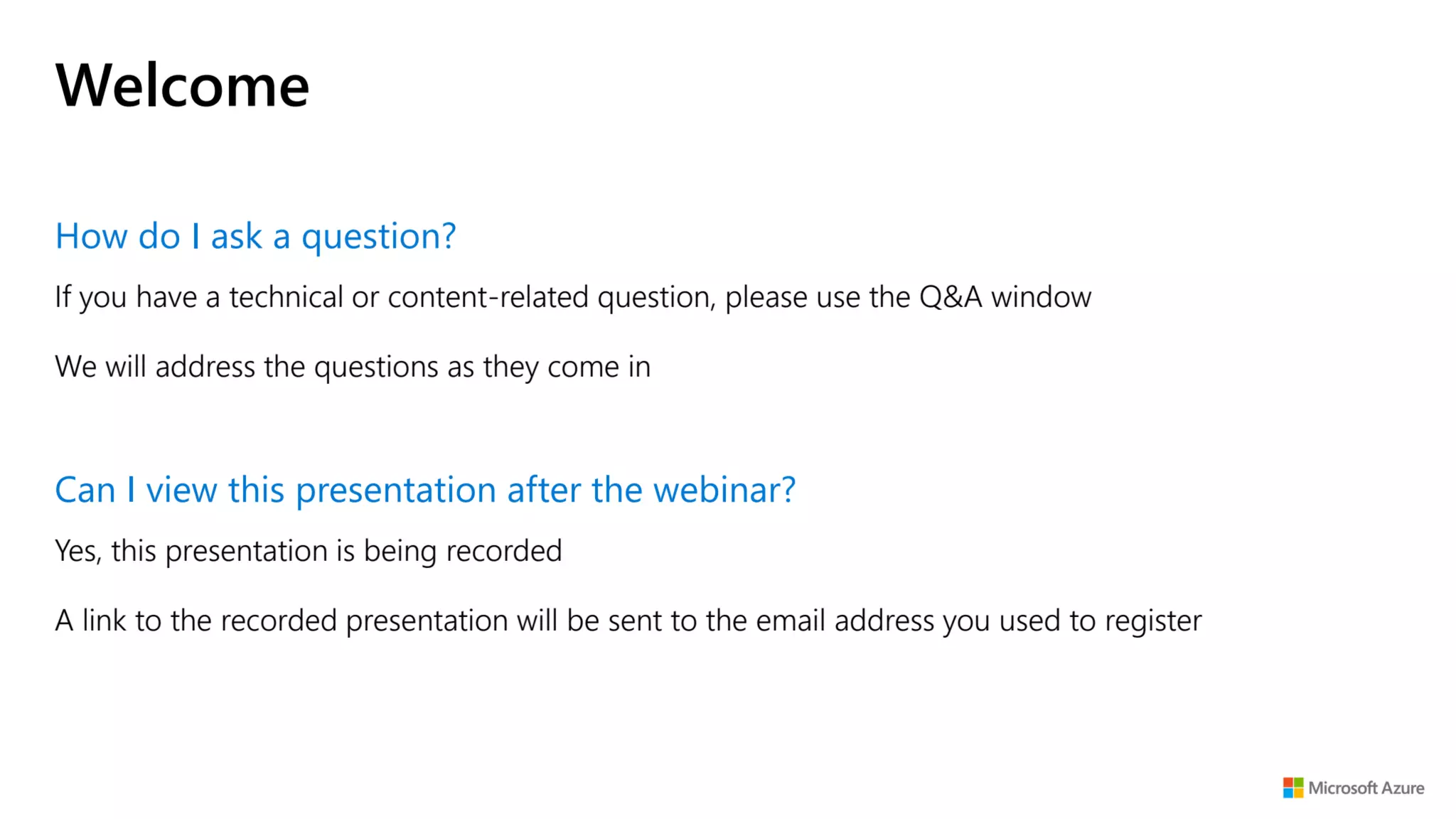Screen dimensions: 1456x819
Task: Click the word technical in the first paragraph
Action: pos(286,297)
